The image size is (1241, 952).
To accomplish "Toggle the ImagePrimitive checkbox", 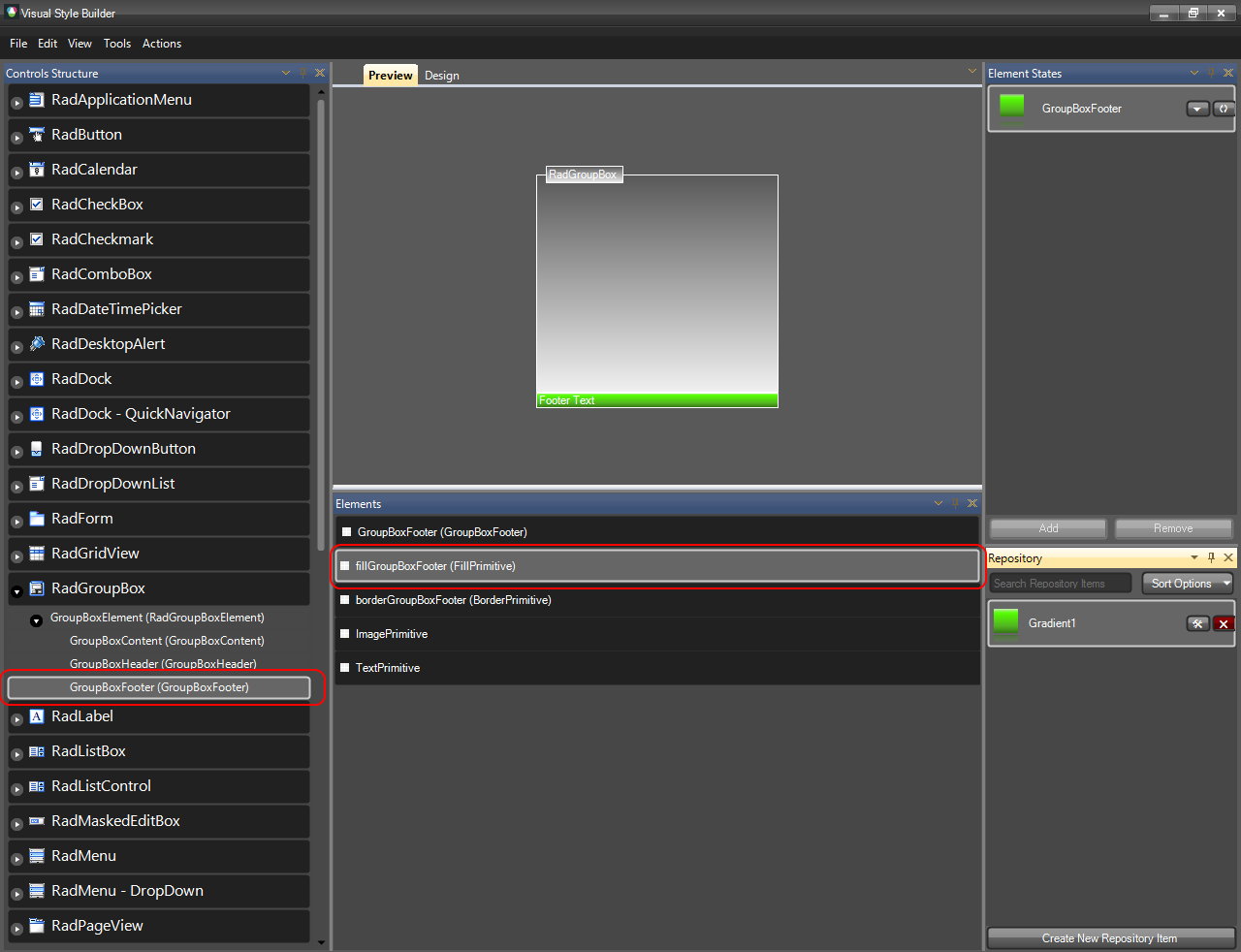I will (344, 634).
